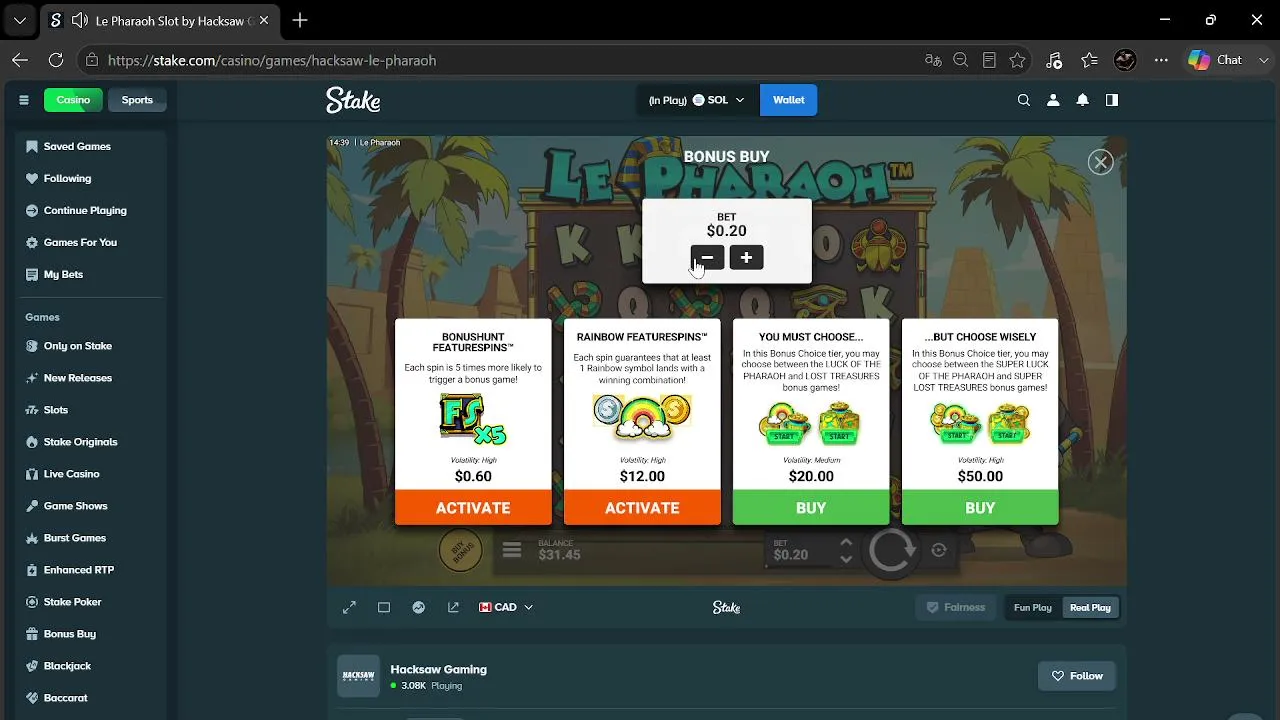
Task: Open Continue Playing
Action: [90, 210]
